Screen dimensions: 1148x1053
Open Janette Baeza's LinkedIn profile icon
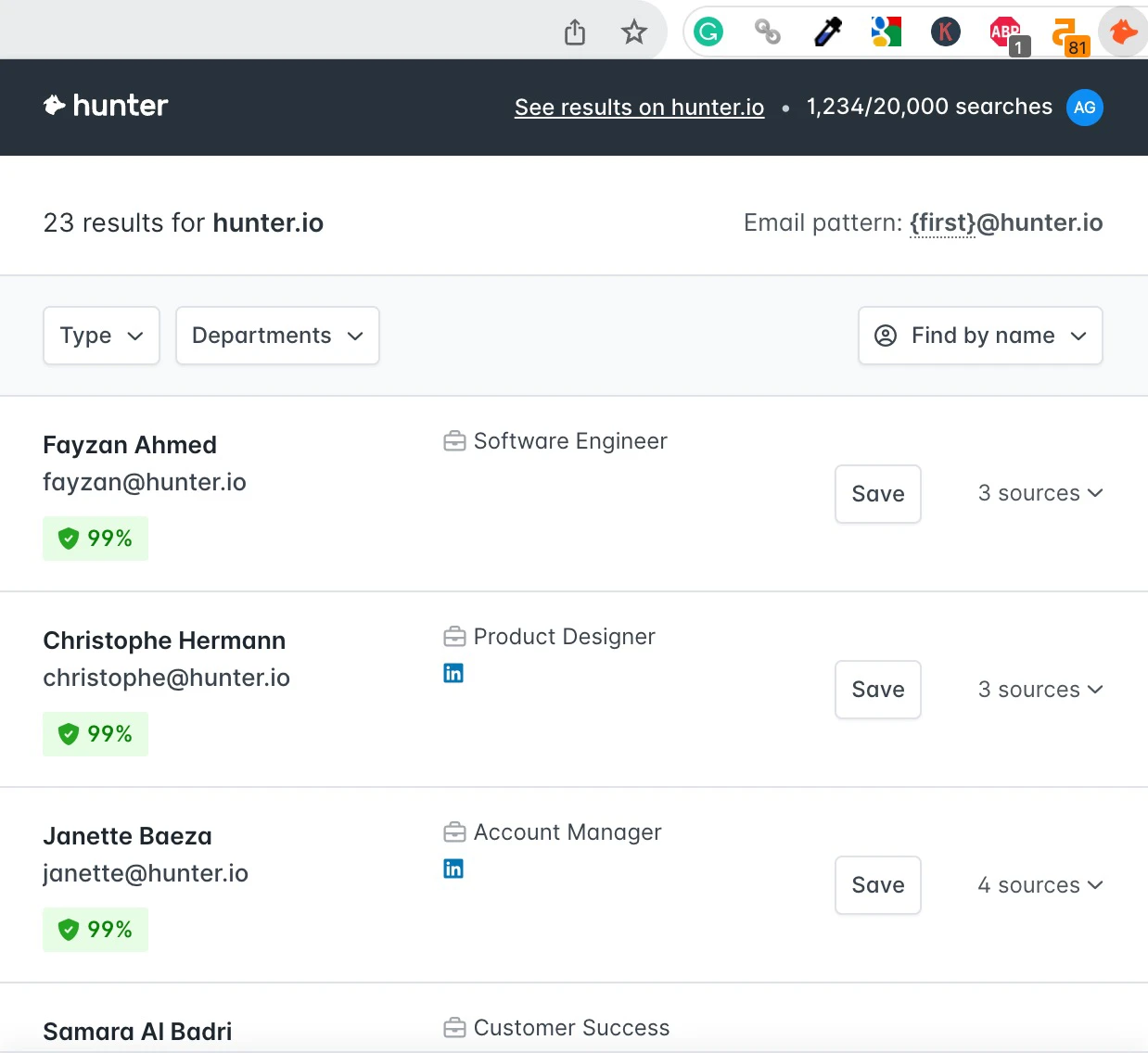click(453, 869)
